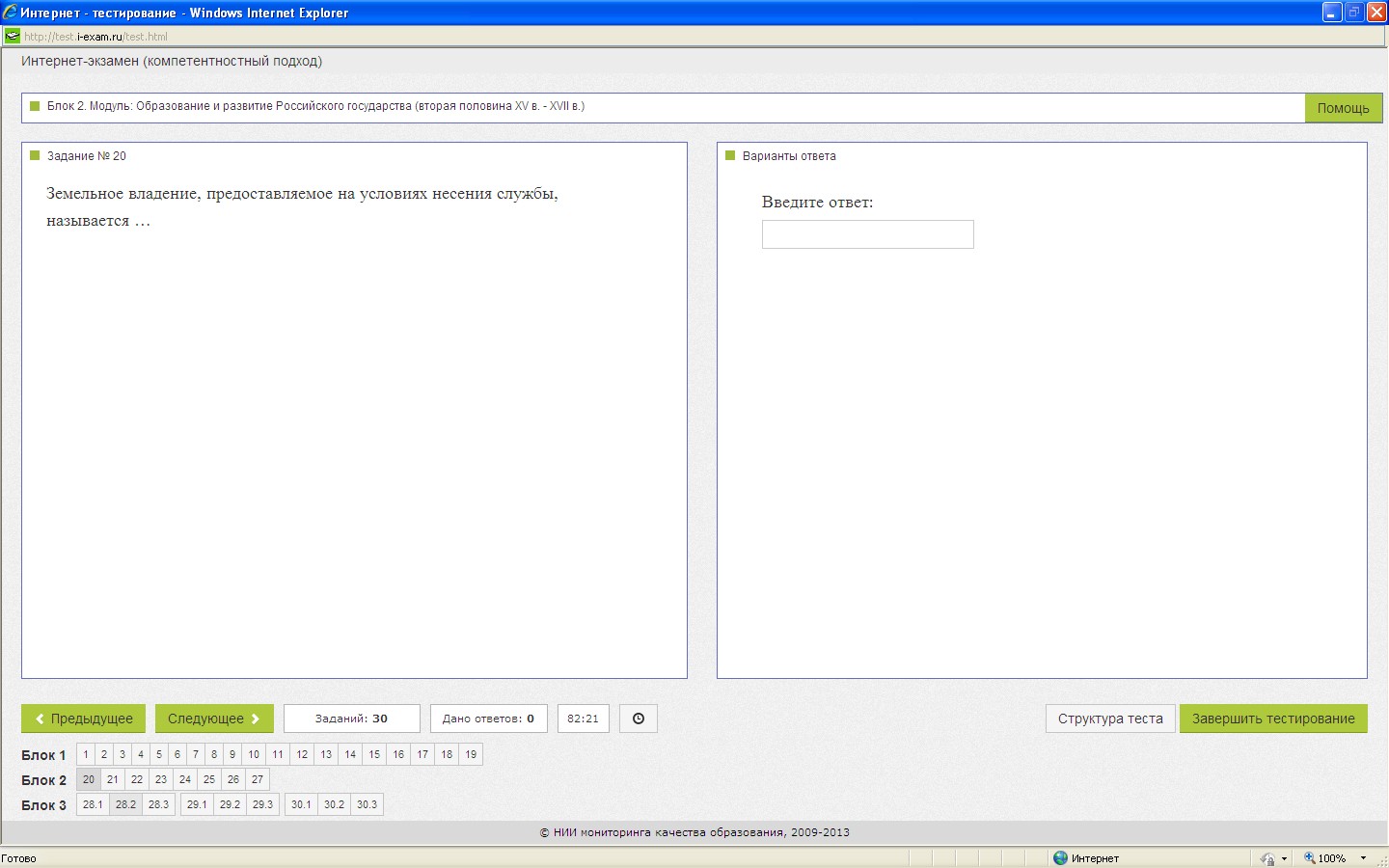Select task 16 in Блок 1

coord(398,754)
